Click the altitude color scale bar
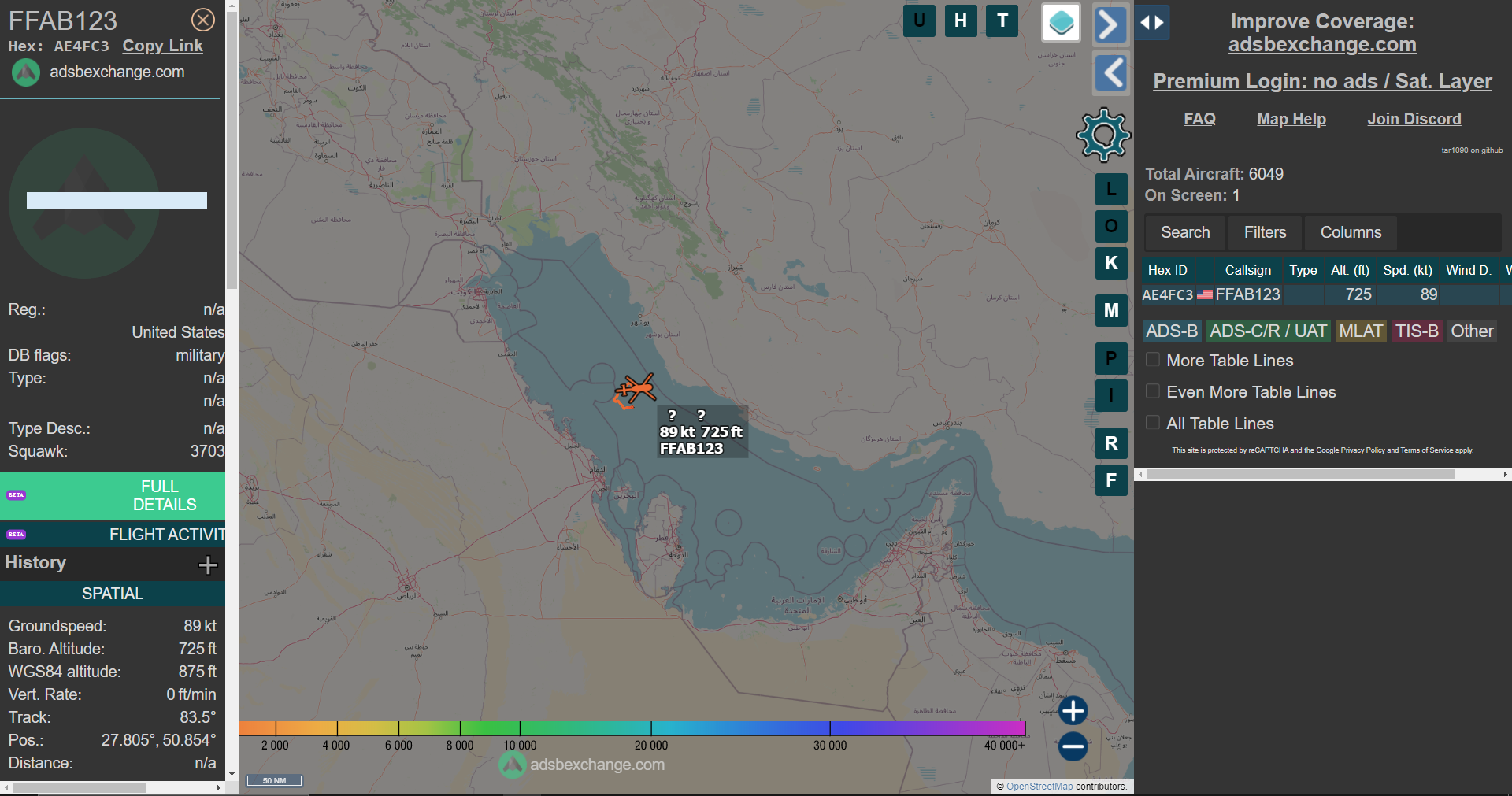Image resolution: width=1512 pixels, height=796 pixels. point(632,728)
